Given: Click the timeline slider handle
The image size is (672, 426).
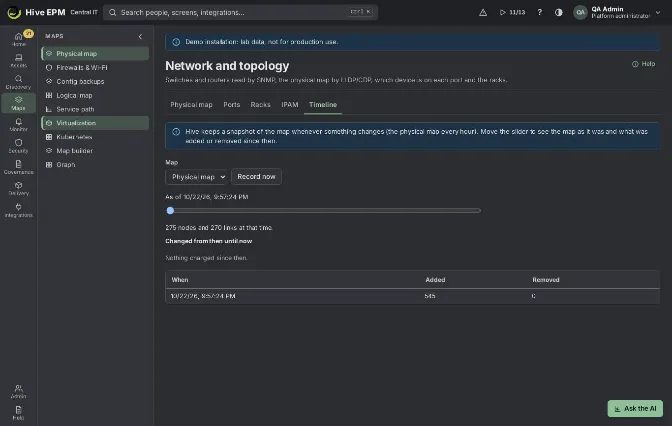Looking at the screenshot, I should (170, 210).
